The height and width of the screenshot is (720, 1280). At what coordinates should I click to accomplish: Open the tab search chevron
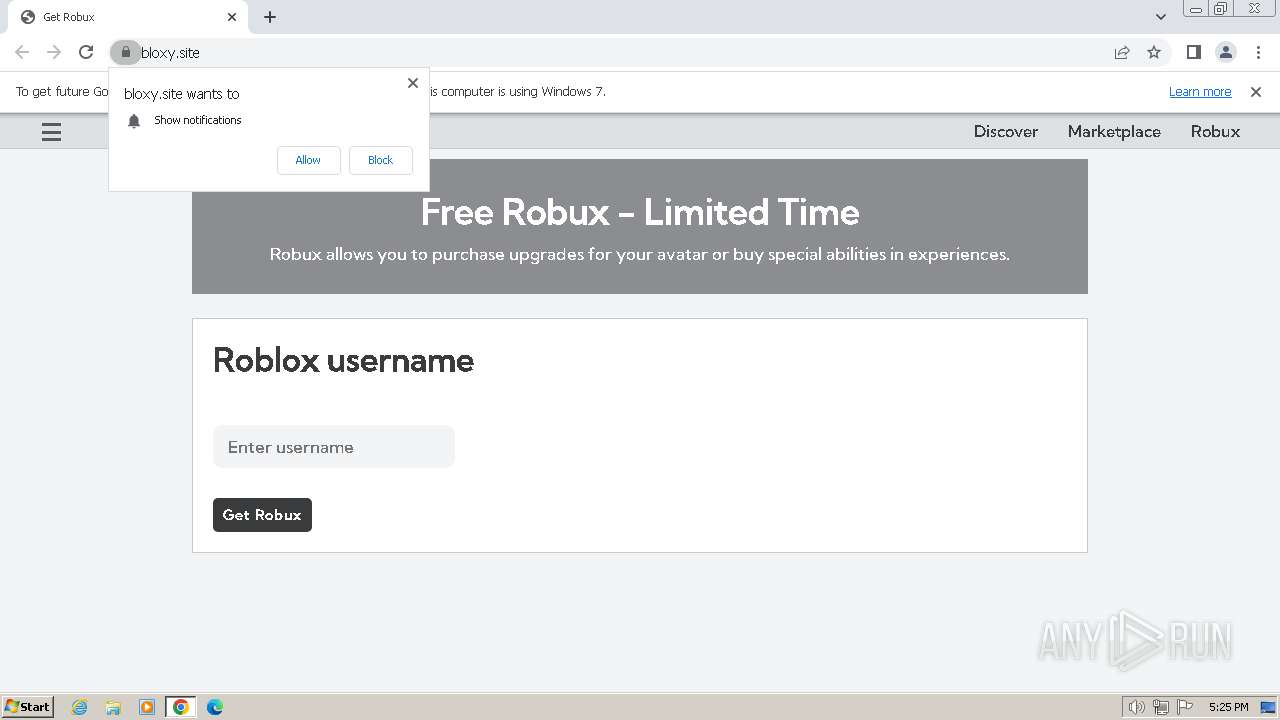[x=1161, y=17]
